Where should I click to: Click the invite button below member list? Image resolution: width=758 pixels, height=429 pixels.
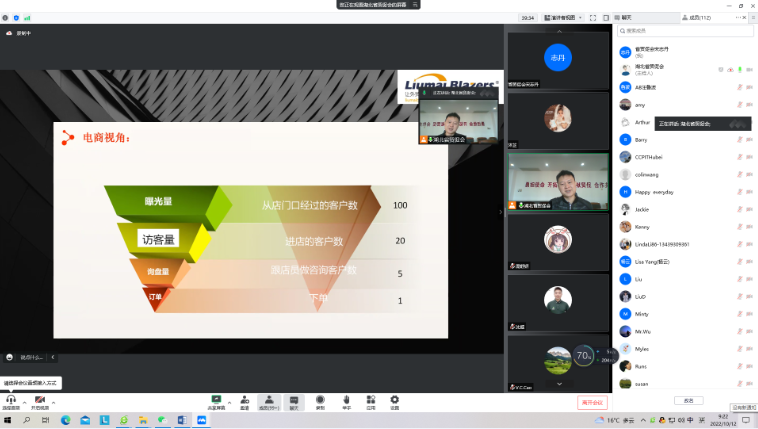pyautogui.click(x=686, y=400)
